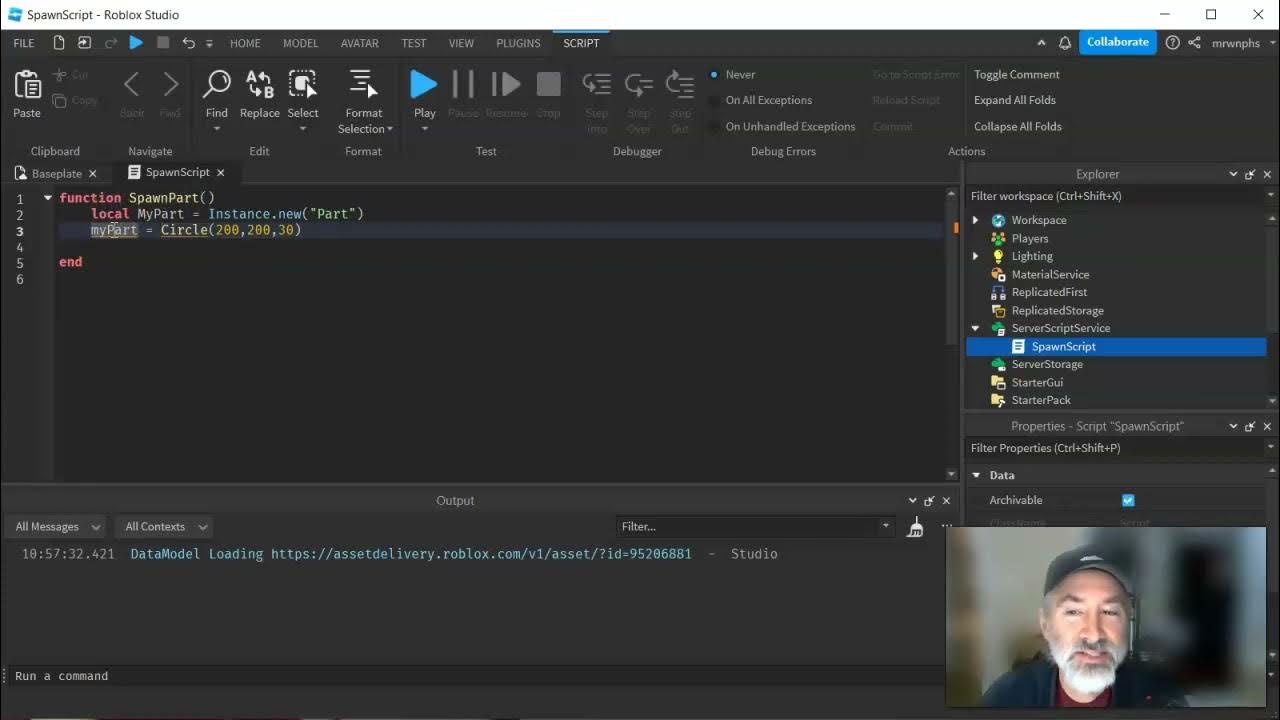Undock the Properties panel
The height and width of the screenshot is (720, 1280).
click(1250, 426)
